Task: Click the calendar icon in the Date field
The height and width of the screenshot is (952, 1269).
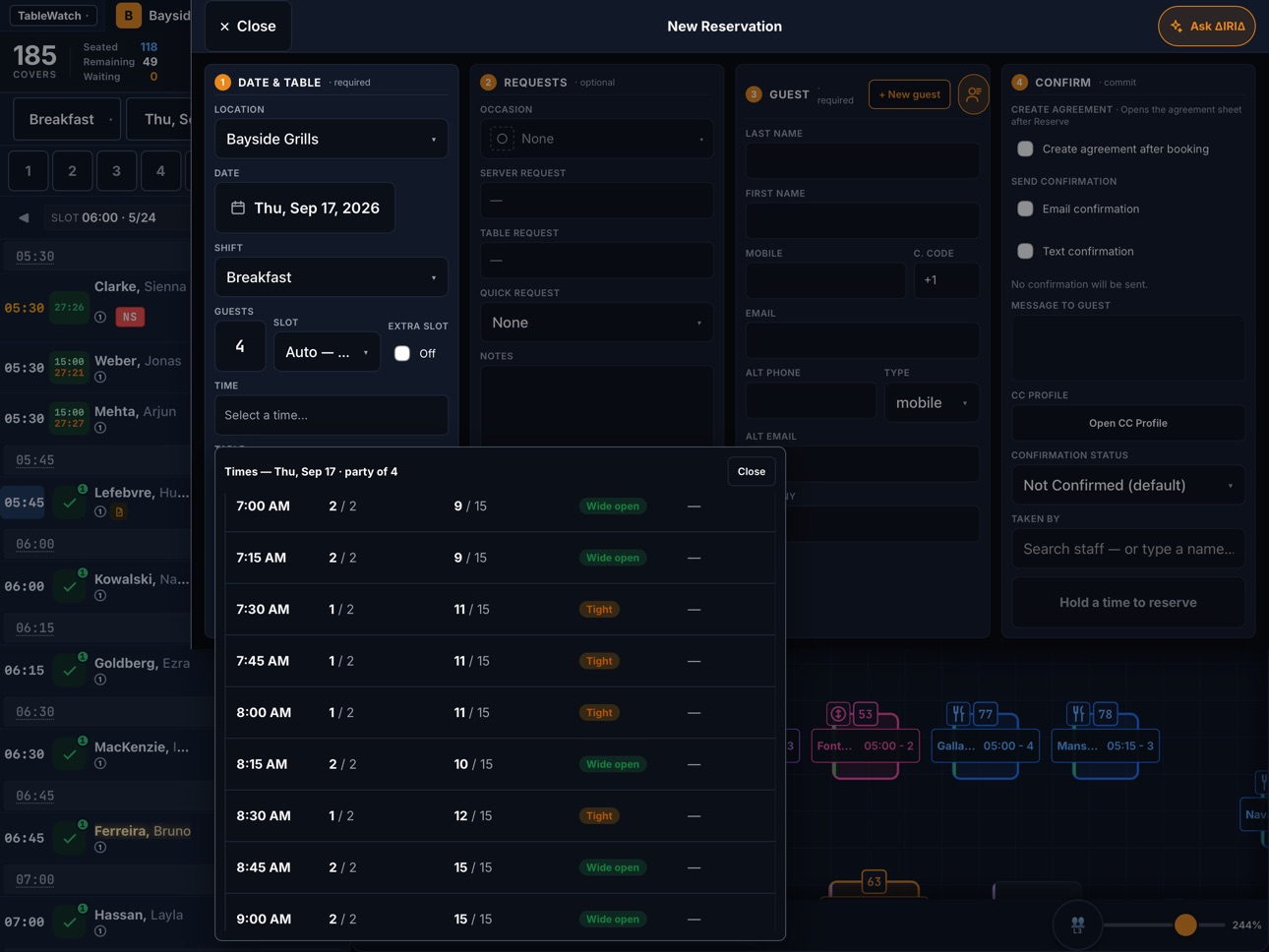Action: [238, 208]
